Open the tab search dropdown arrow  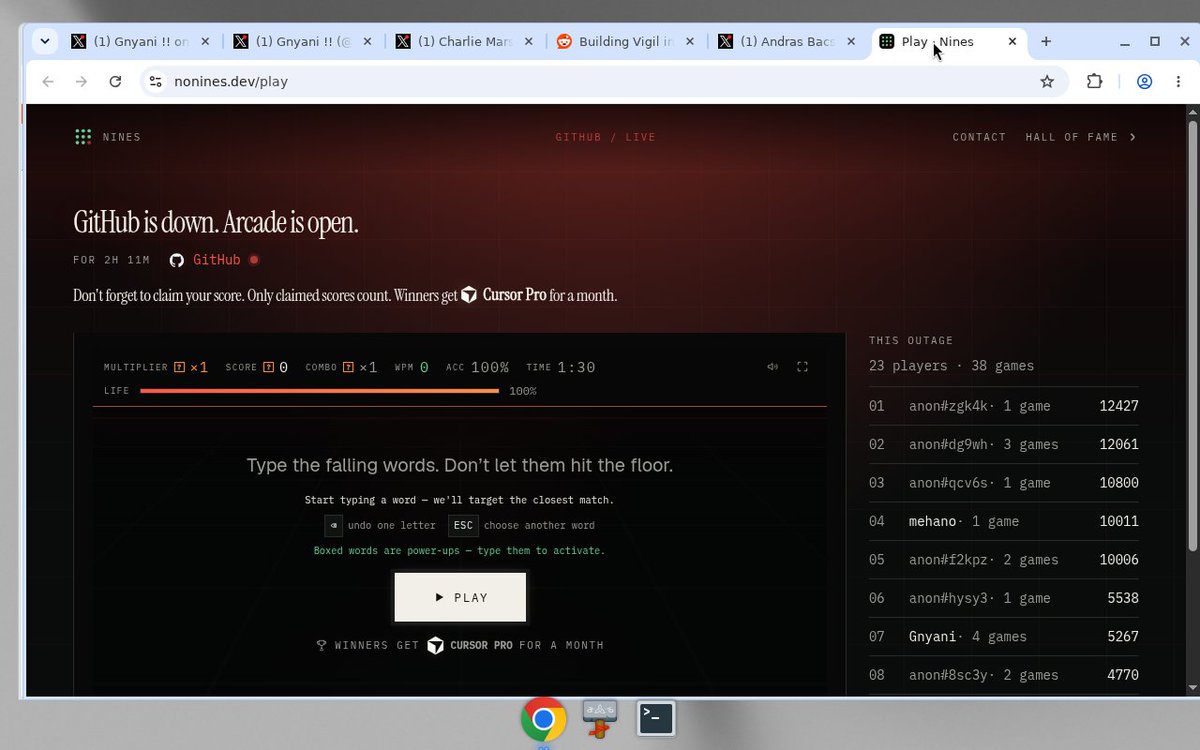click(x=45, y=42)
